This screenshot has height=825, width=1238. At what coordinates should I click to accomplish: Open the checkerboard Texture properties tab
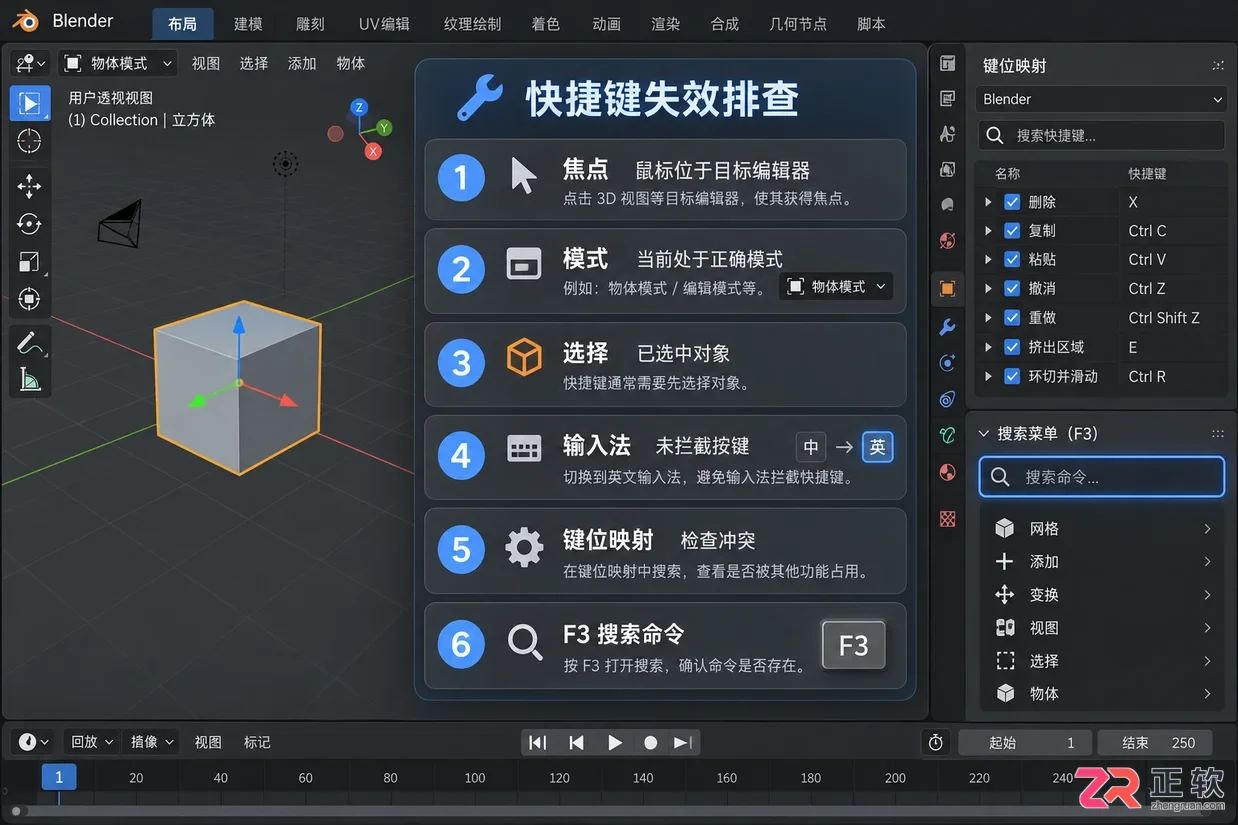948,518
